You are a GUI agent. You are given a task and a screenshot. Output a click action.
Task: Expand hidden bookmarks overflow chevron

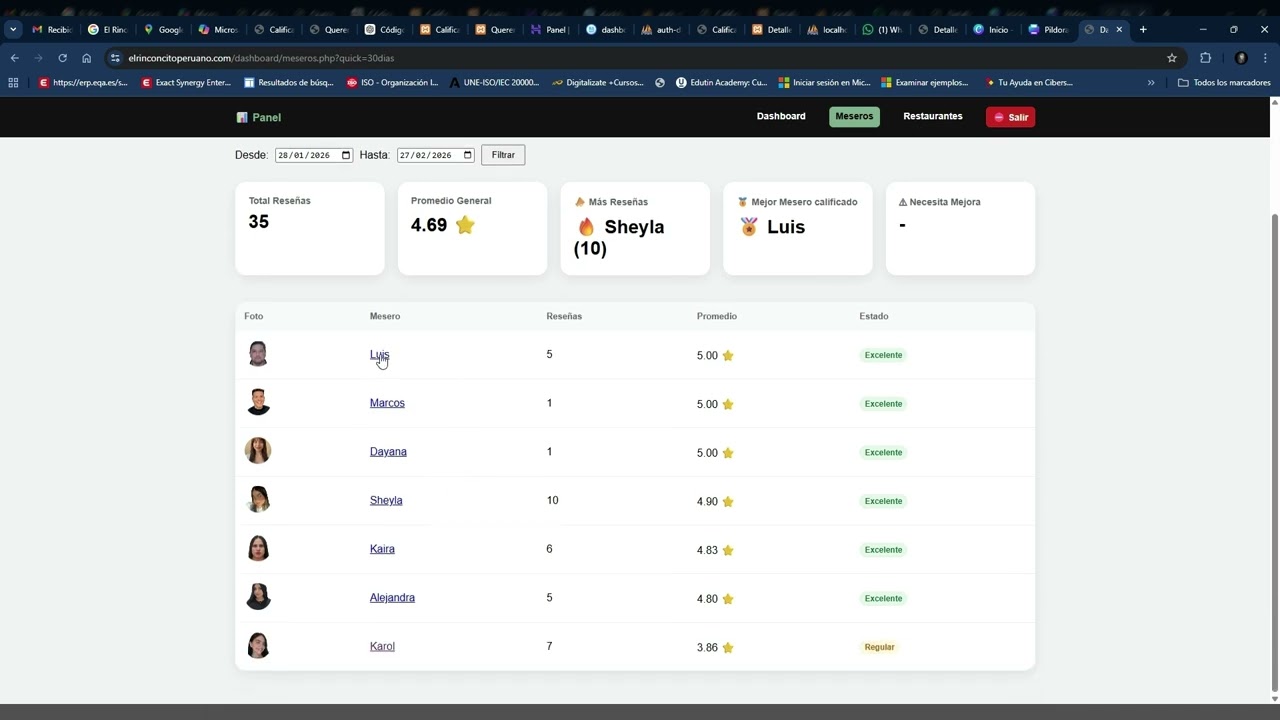pyautogui.click(x=1151, y=83)
